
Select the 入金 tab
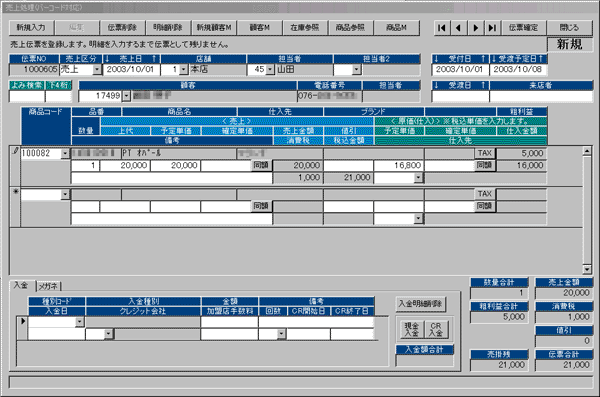21,285
